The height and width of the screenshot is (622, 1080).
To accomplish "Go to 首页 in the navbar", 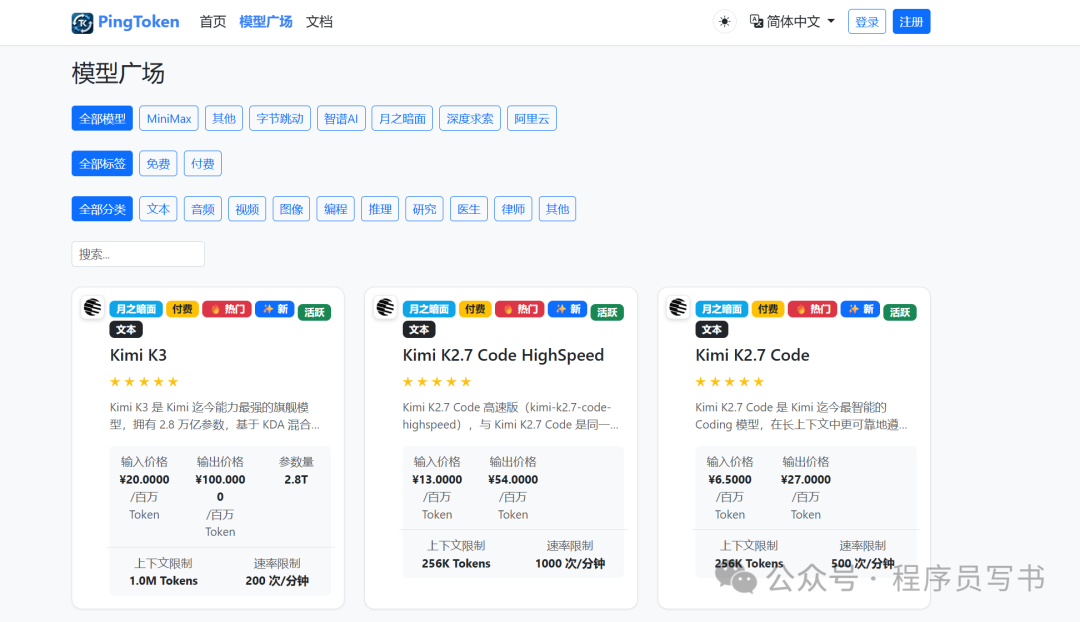I will 213,22.
